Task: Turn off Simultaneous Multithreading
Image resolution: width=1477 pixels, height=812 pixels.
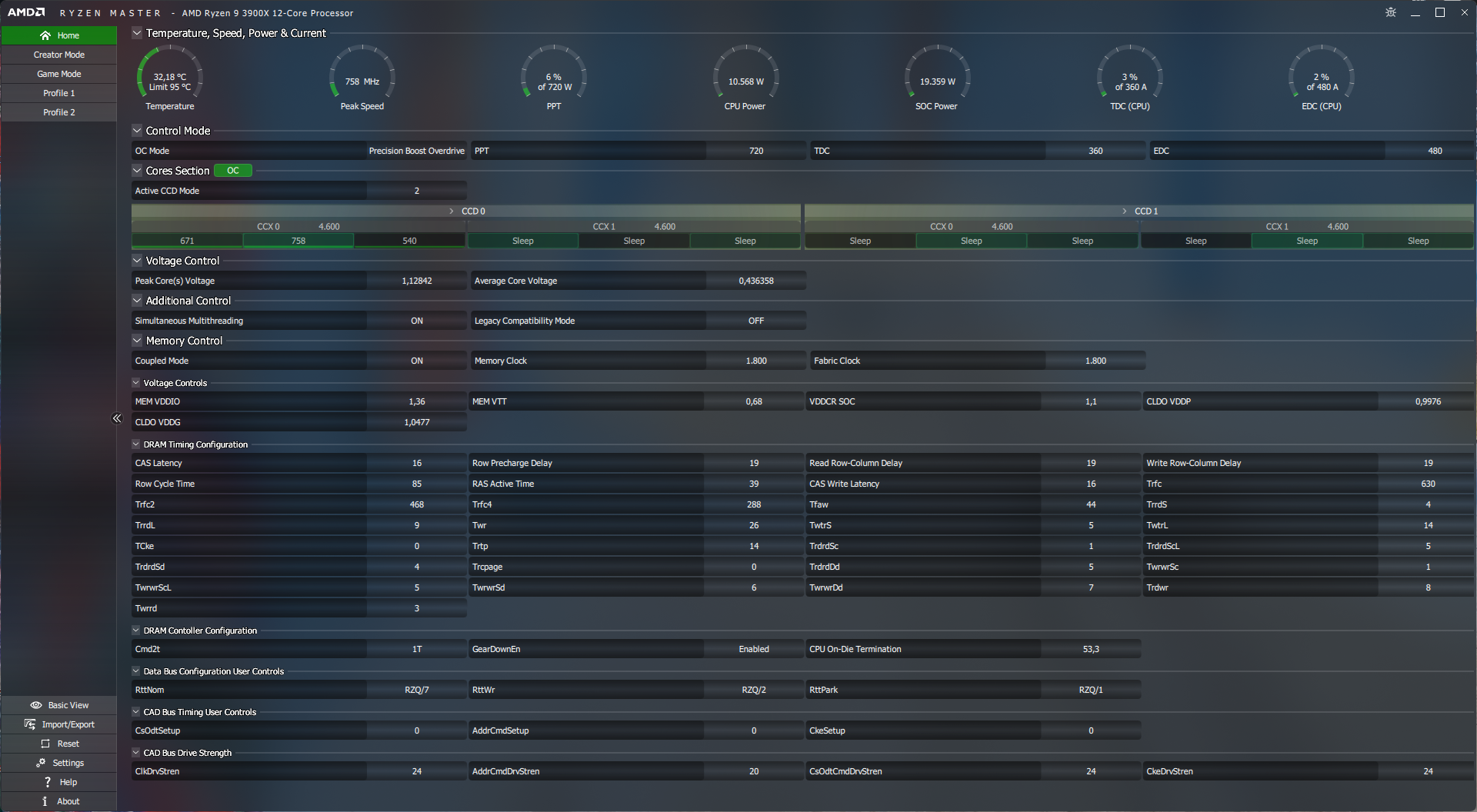Action: [416, 321]
